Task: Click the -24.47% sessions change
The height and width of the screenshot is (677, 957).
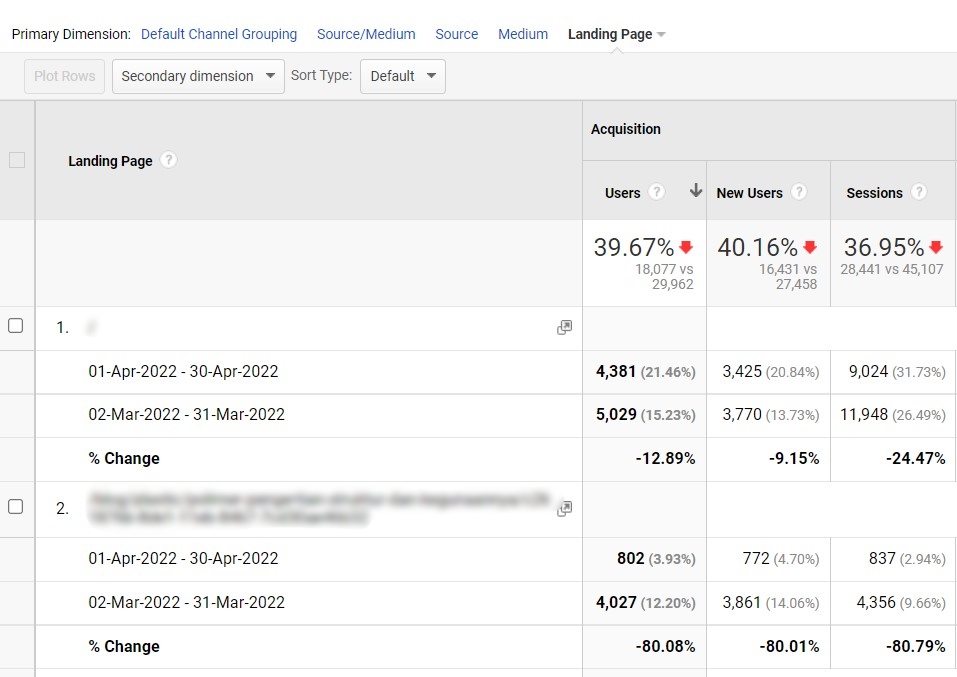Action: (915, 458)
